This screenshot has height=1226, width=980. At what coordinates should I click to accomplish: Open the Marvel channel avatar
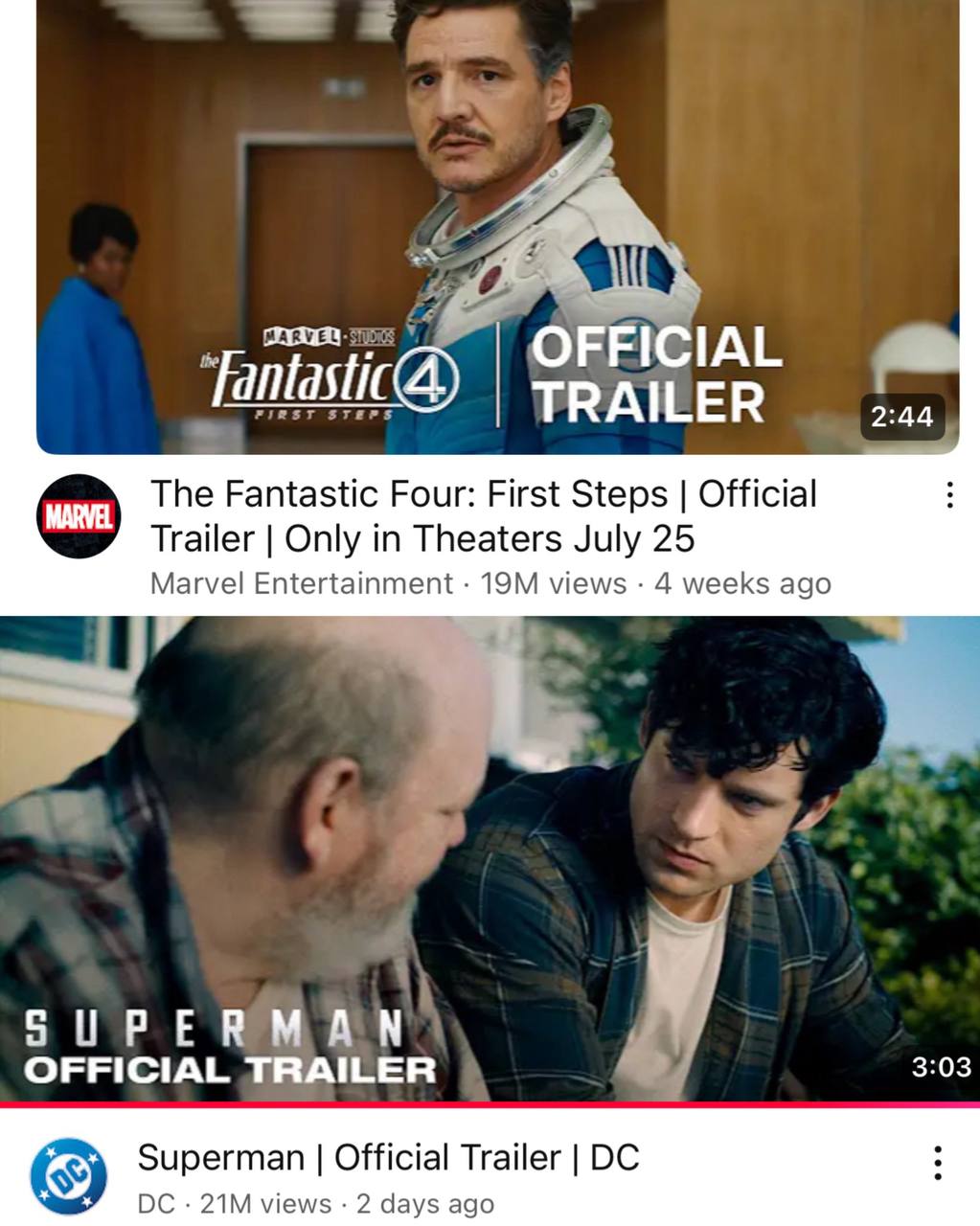point(79,516)
